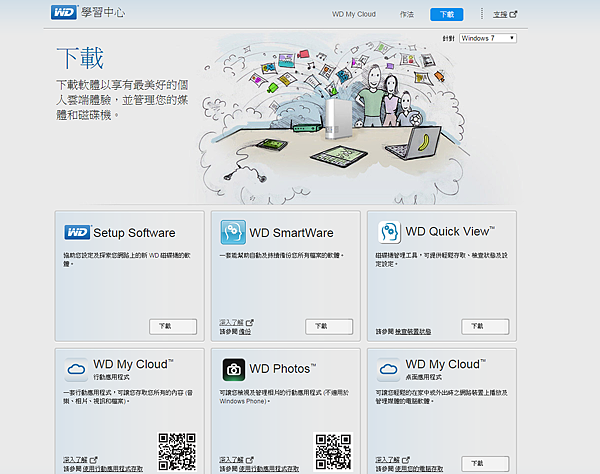Click the WD SmartWare head-with-gears icon
Viewport: 600px width, 474px height.
(233, 232)
